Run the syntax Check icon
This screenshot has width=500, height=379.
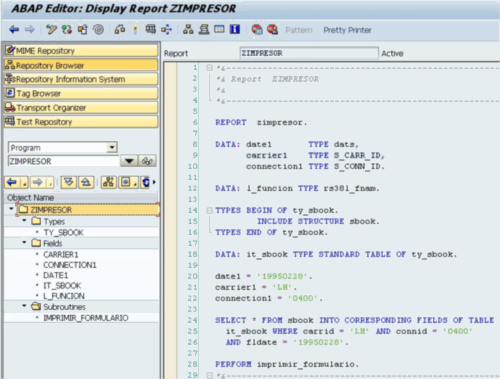(x=120, y=30)
